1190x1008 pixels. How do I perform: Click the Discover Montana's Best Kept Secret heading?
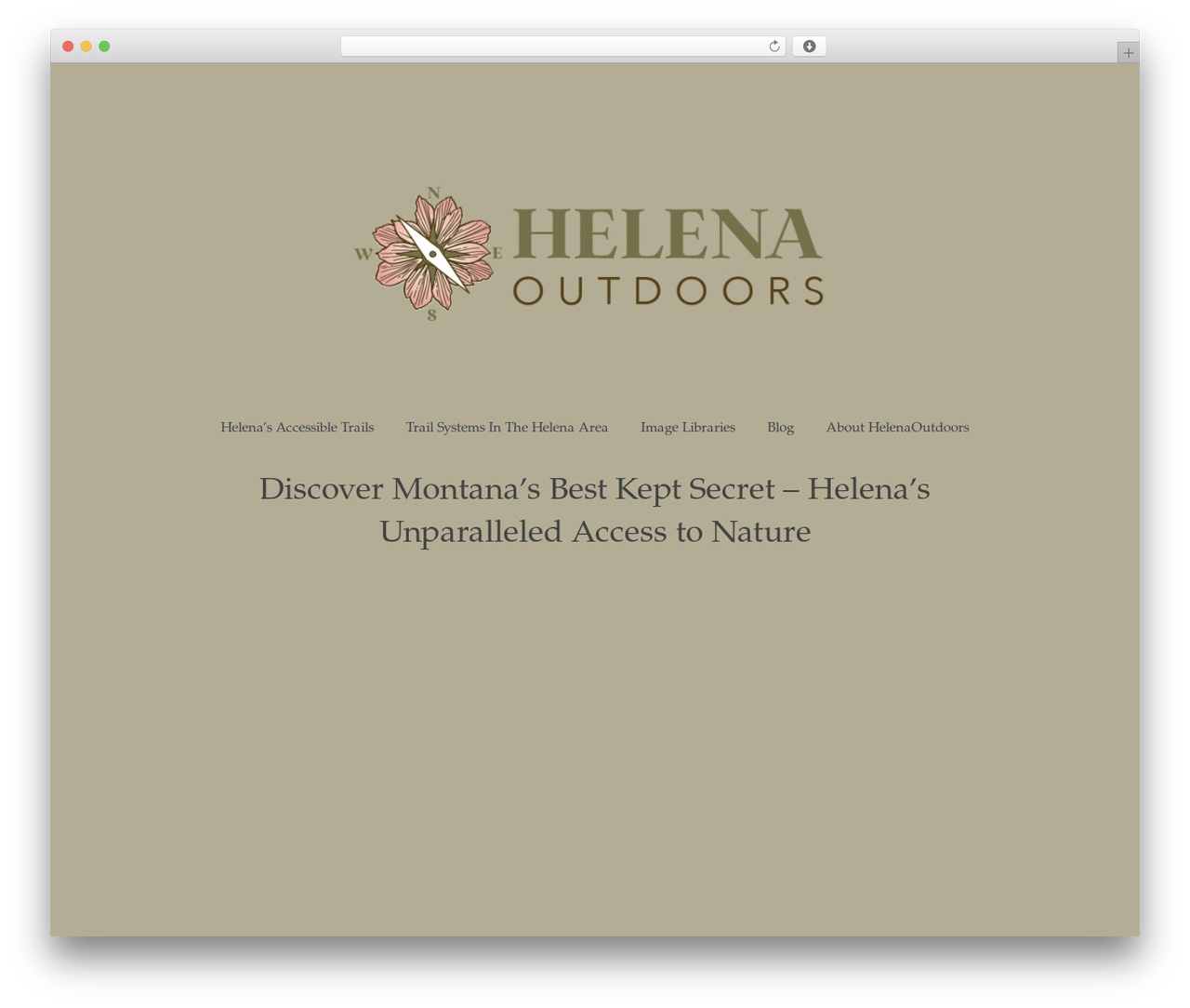[595, 510]
